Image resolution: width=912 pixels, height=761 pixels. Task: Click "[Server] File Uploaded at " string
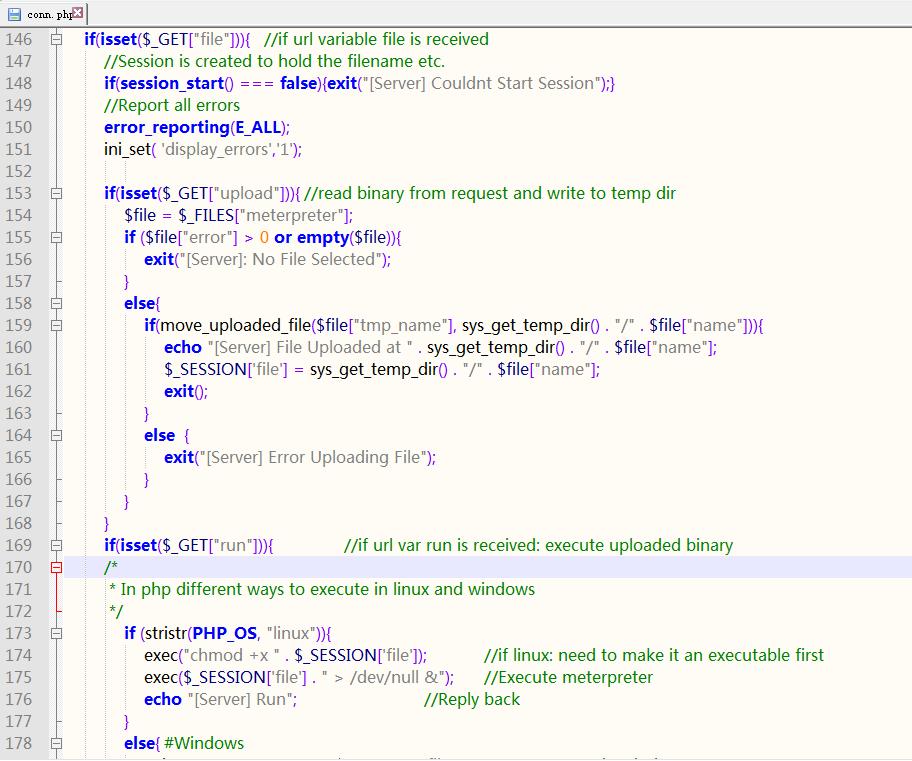click(311, 348)
